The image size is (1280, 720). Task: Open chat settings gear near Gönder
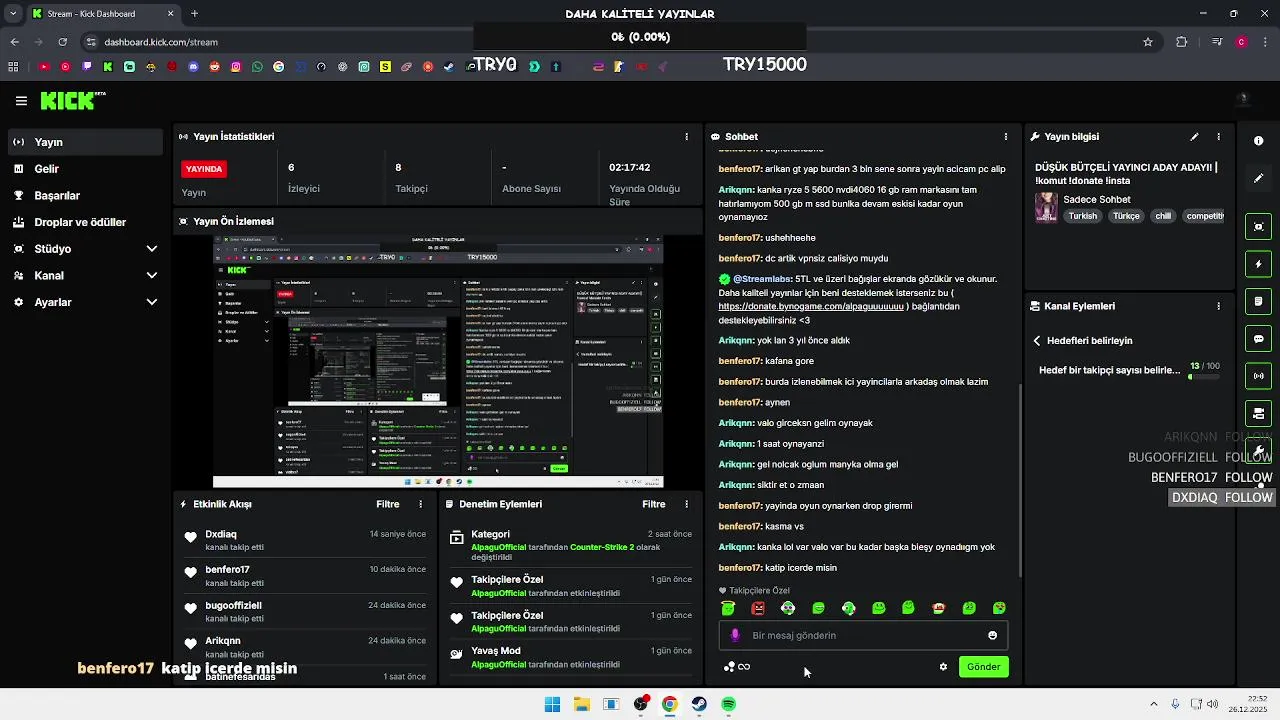pos(943,667)
